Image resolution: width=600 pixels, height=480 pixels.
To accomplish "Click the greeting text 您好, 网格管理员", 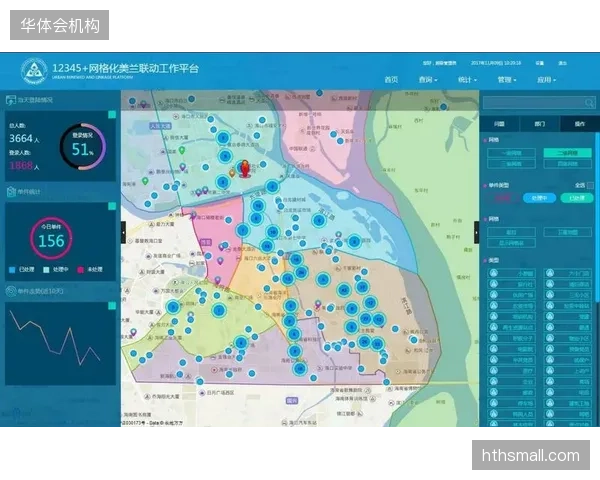I will coord(440,63).
